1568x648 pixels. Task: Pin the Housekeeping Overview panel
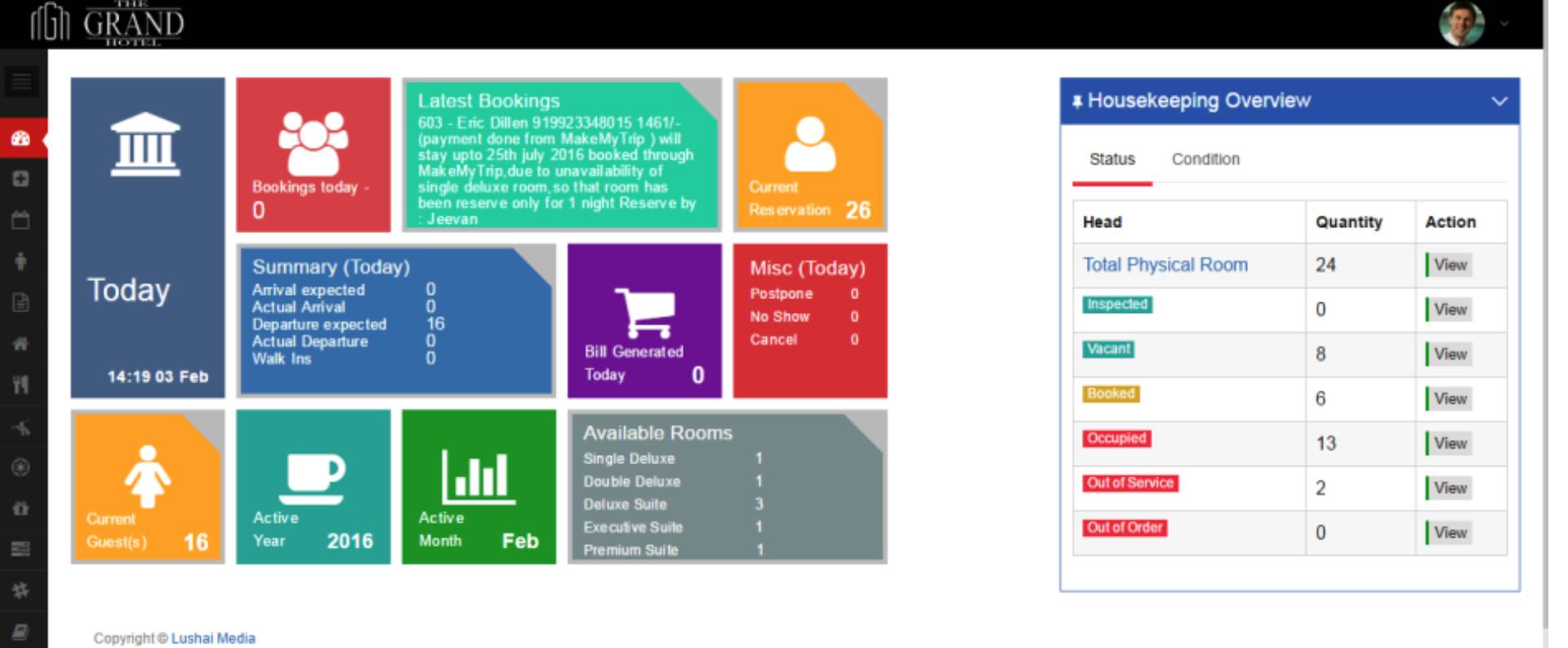click(1076, 101)
